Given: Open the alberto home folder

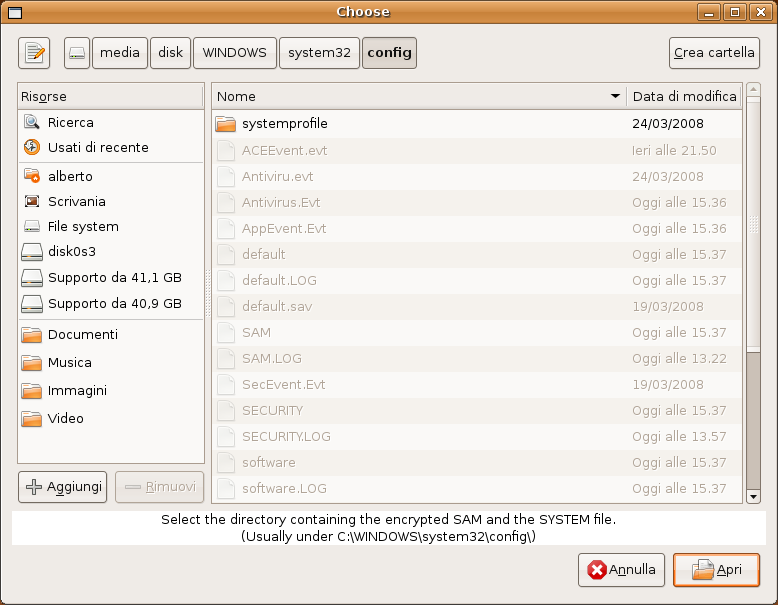Looking at the screenshot, I should tap(69, 176).
